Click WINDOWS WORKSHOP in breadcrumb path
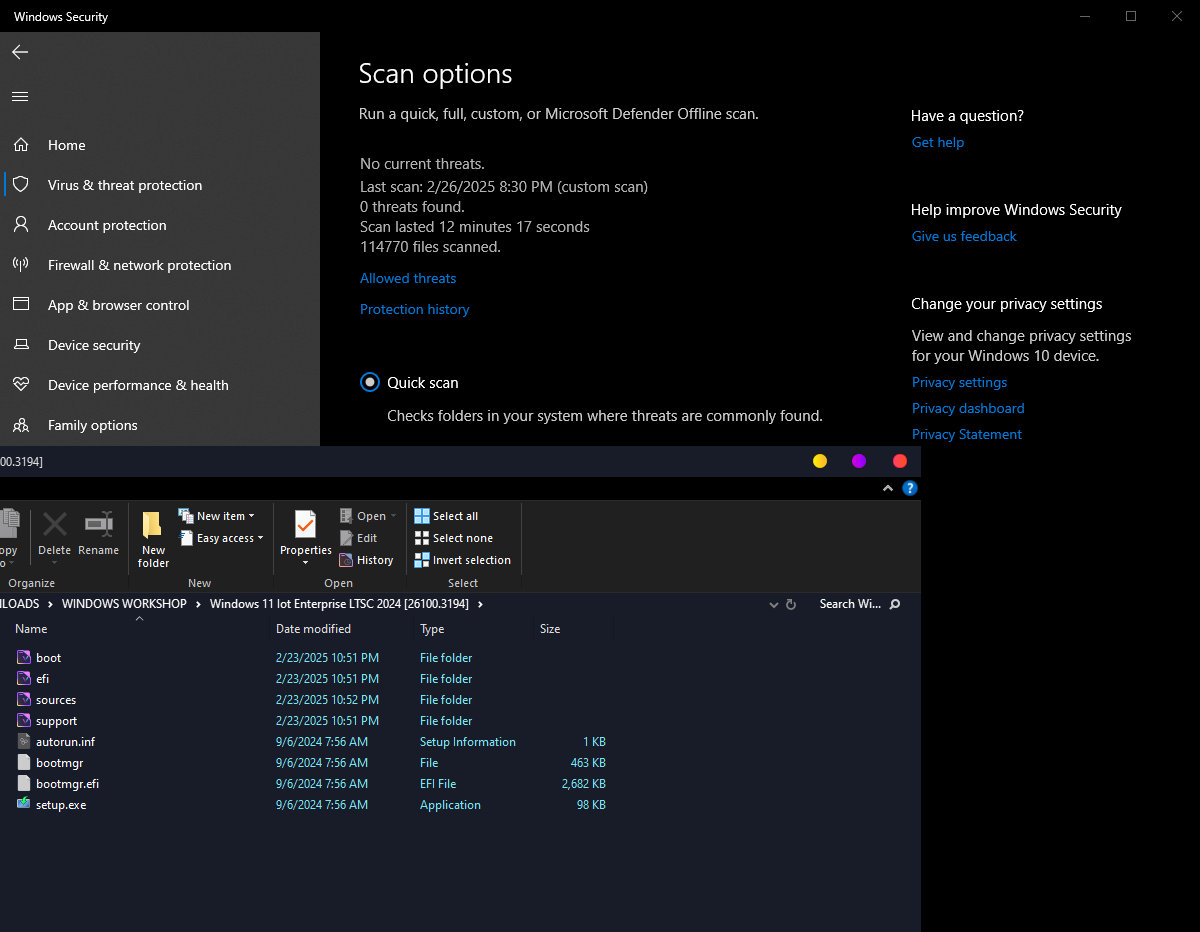 [124, 604]
